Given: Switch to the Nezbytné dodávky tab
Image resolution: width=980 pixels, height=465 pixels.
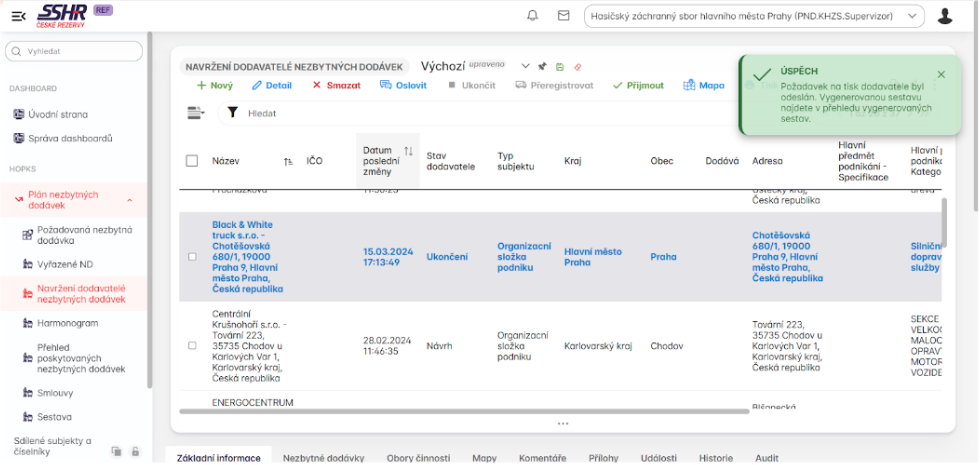Looking at the screenshot, I should (x=323, y=457).
